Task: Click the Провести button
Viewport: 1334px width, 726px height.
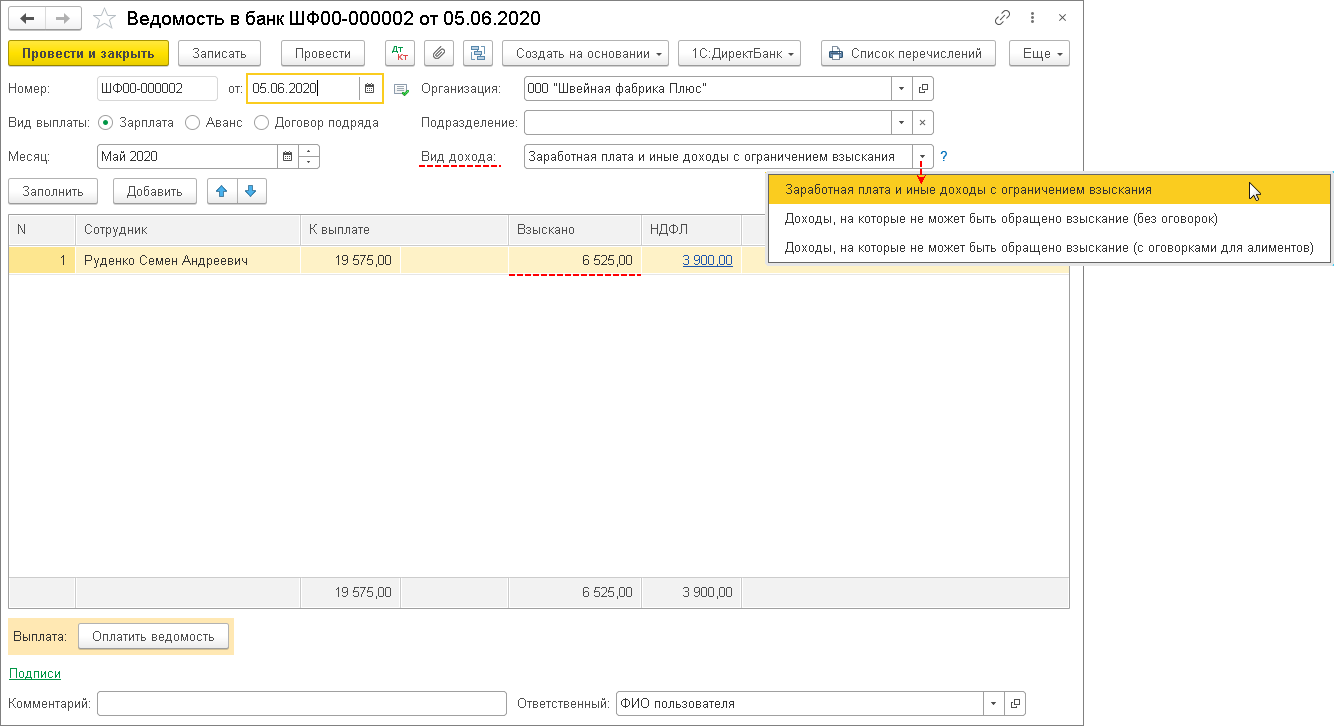Action: pos(323,53)
